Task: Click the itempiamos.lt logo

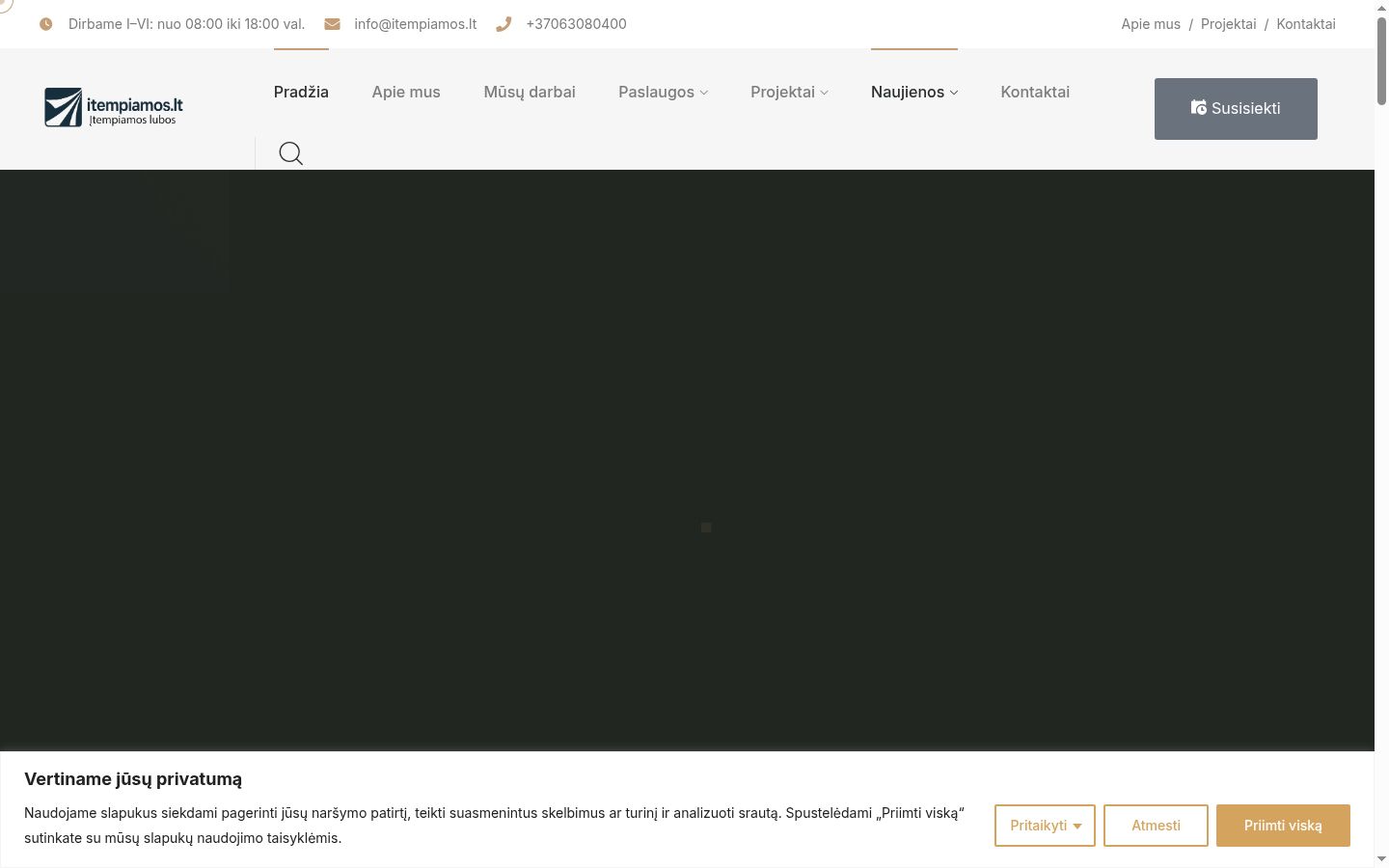Action: click(114, 107)
